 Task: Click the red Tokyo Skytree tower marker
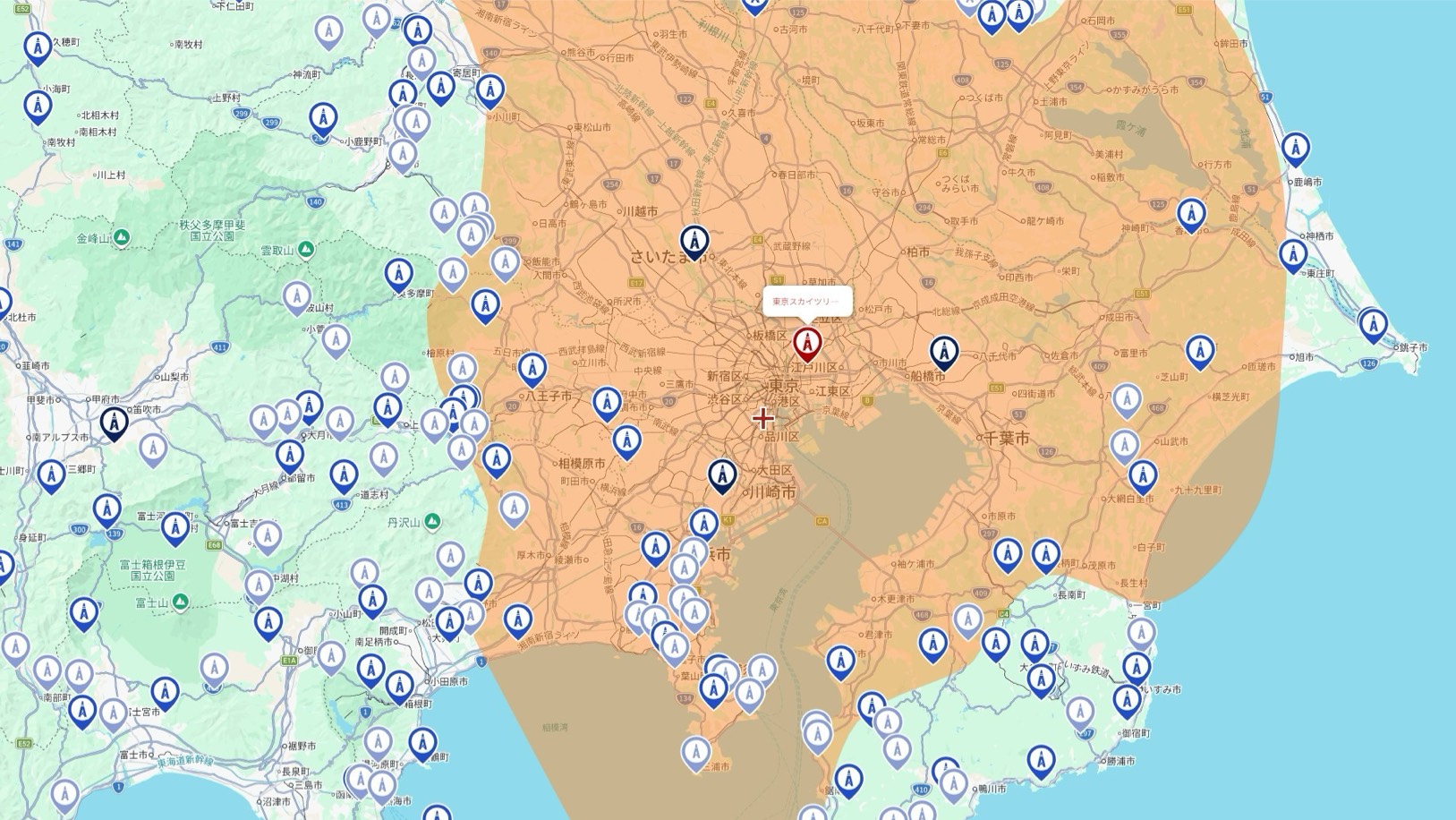point(807,344)
